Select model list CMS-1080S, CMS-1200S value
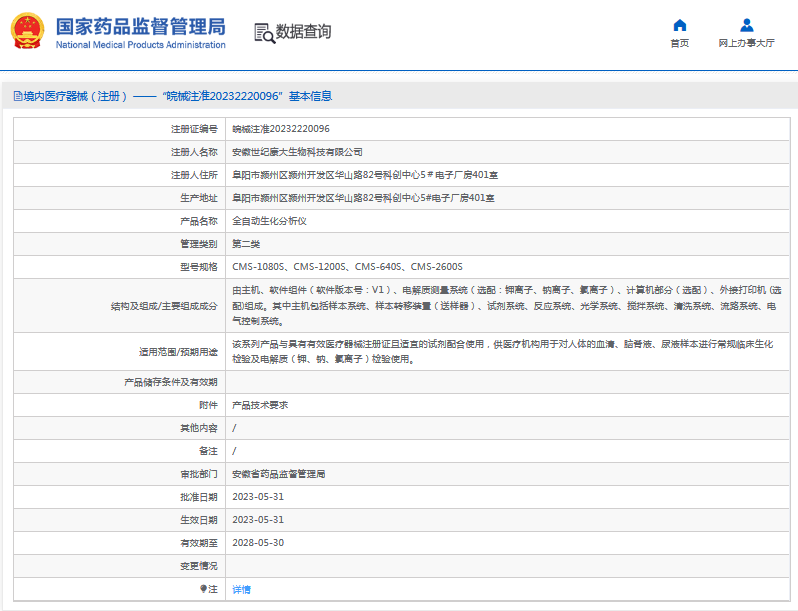798x611 pixels. 347,267
